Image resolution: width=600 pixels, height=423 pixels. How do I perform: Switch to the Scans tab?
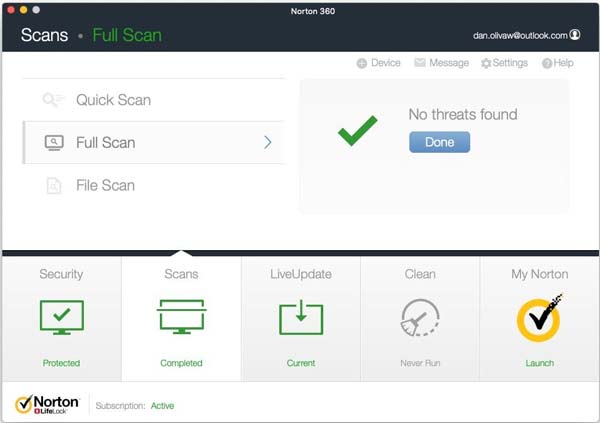tap(181, 319)
